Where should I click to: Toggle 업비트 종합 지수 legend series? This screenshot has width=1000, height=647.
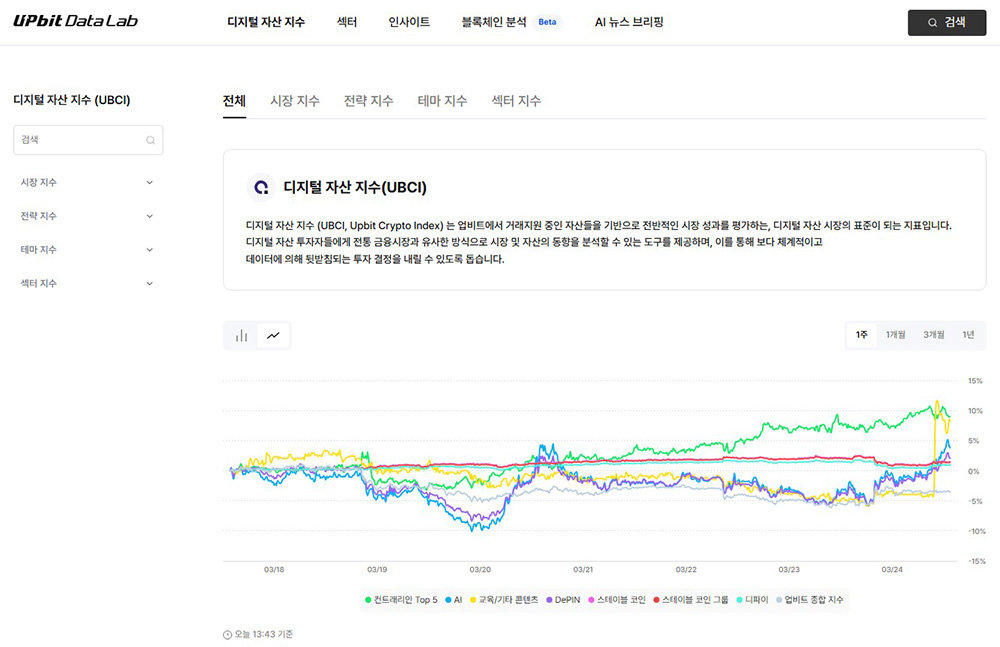(809, 600)
